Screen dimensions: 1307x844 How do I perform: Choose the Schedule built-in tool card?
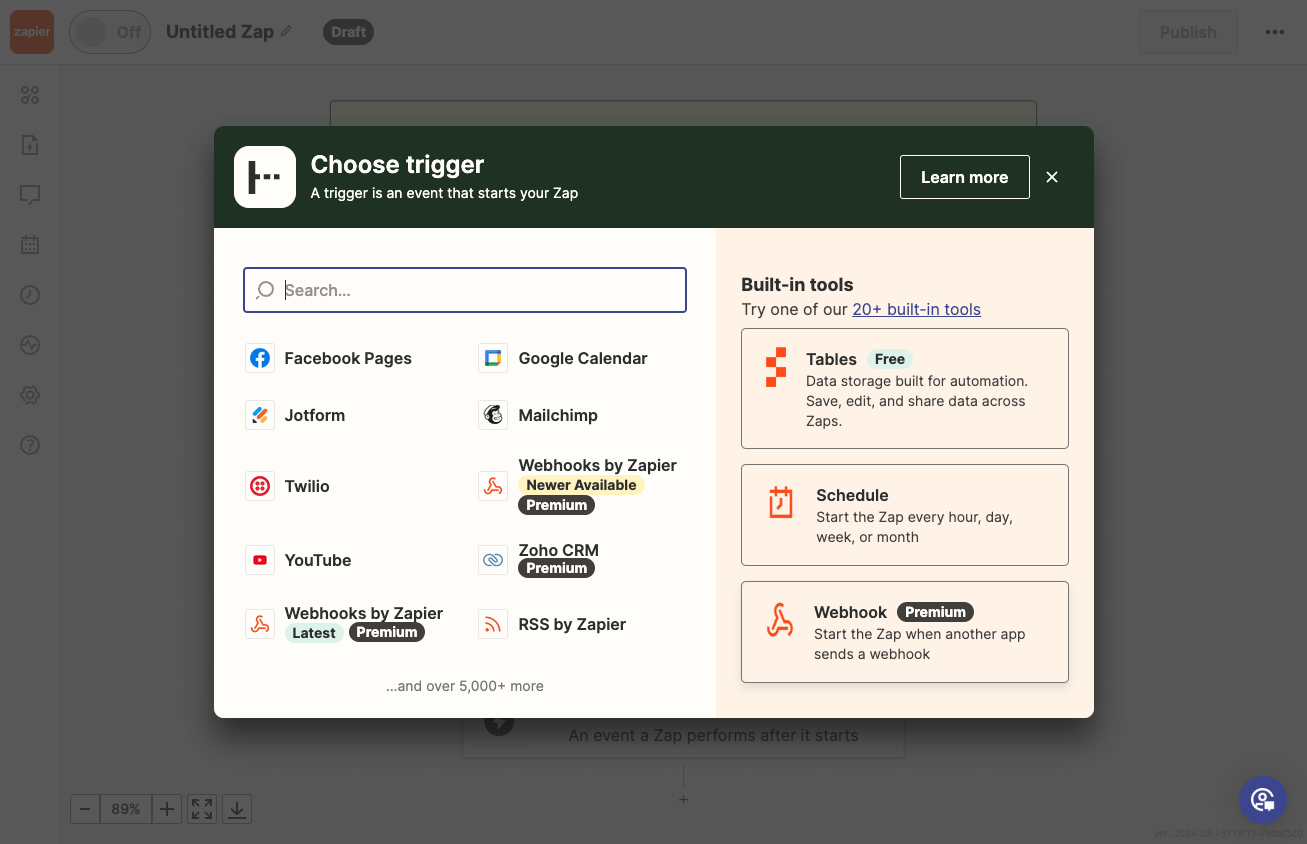click(x=905, y=515)
